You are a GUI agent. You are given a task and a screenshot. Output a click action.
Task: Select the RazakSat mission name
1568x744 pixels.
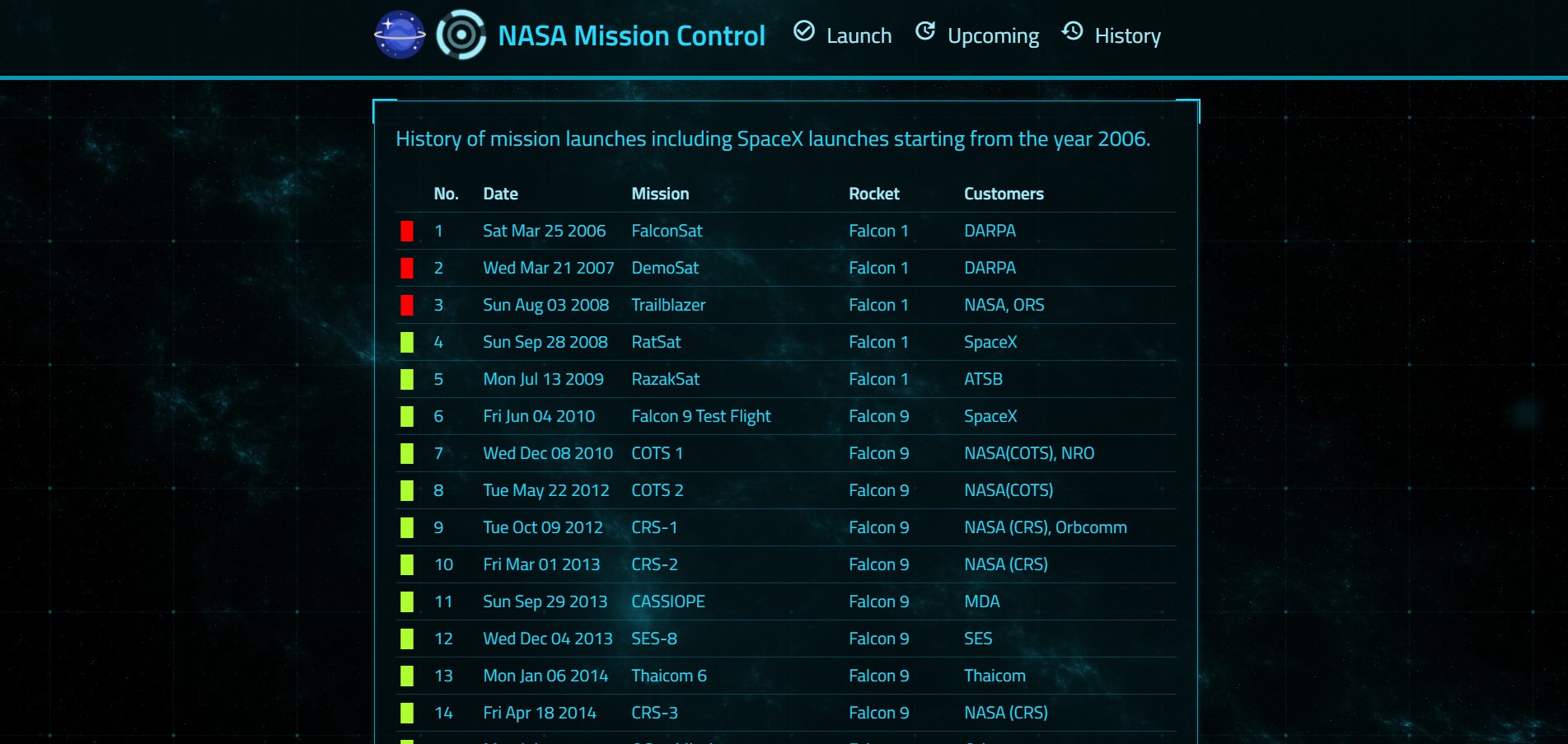coord(665,379)
